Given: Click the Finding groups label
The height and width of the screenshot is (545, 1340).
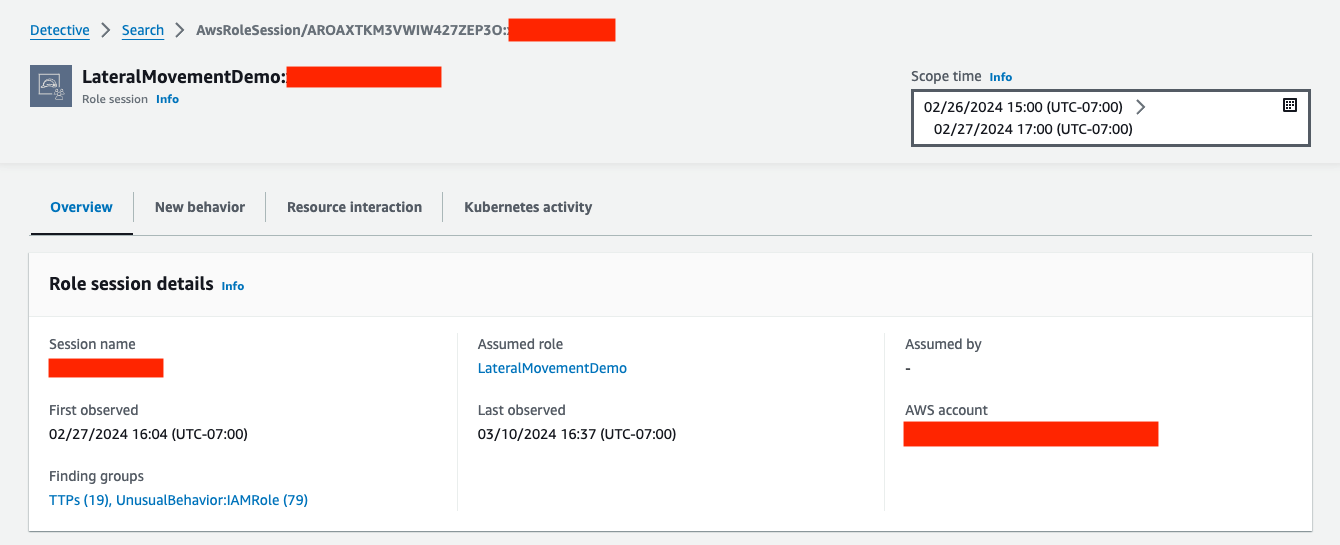Looking at the screenshot, I should click(x=96, y=476).
